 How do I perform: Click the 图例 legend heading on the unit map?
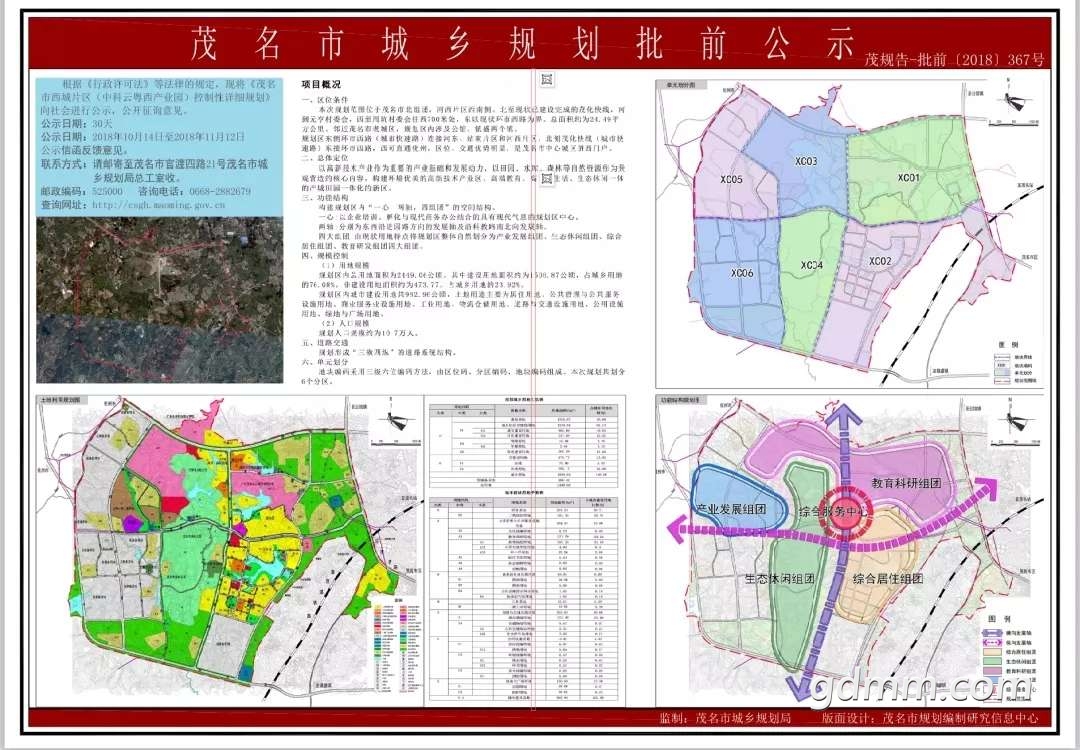click(1009, 344)
